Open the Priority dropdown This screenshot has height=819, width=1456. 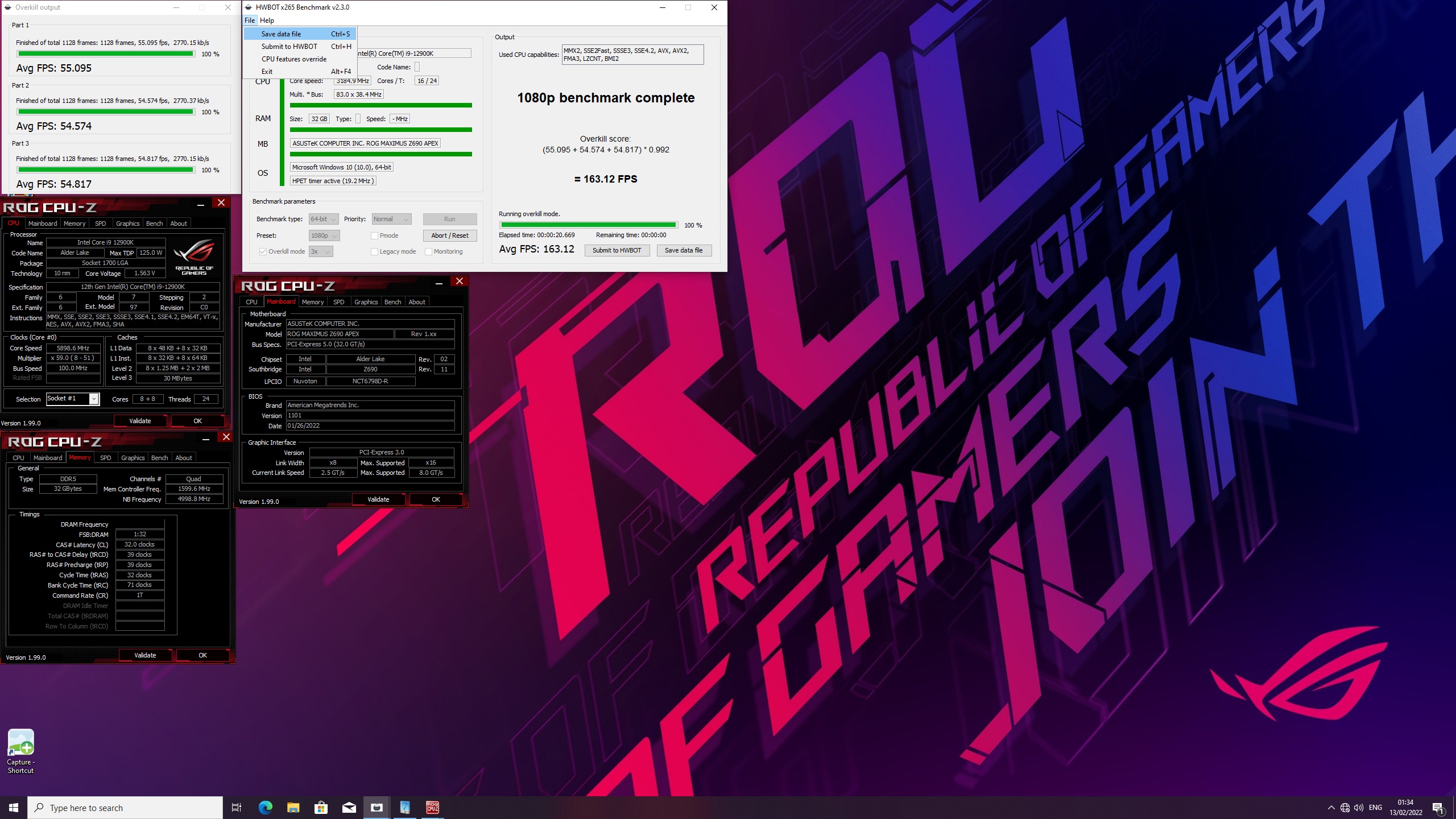(391, 219)
